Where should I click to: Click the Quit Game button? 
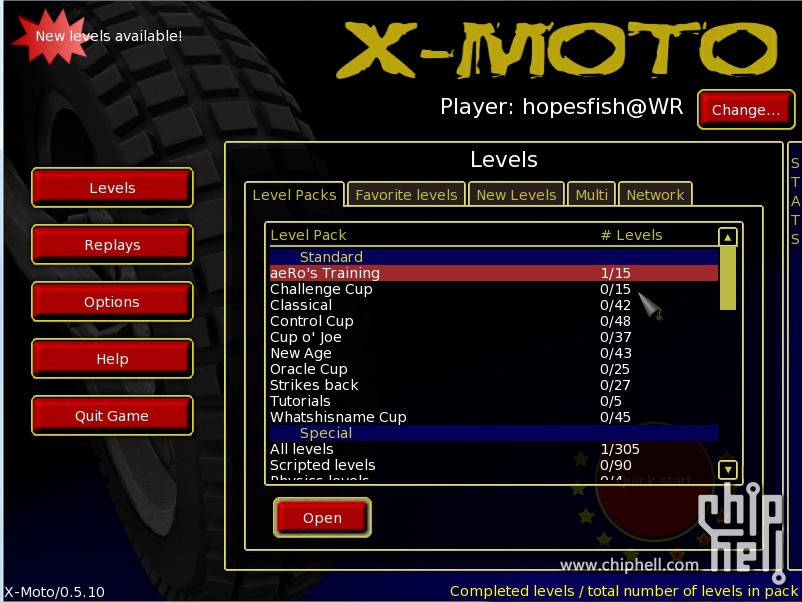[x=112, y=416]
